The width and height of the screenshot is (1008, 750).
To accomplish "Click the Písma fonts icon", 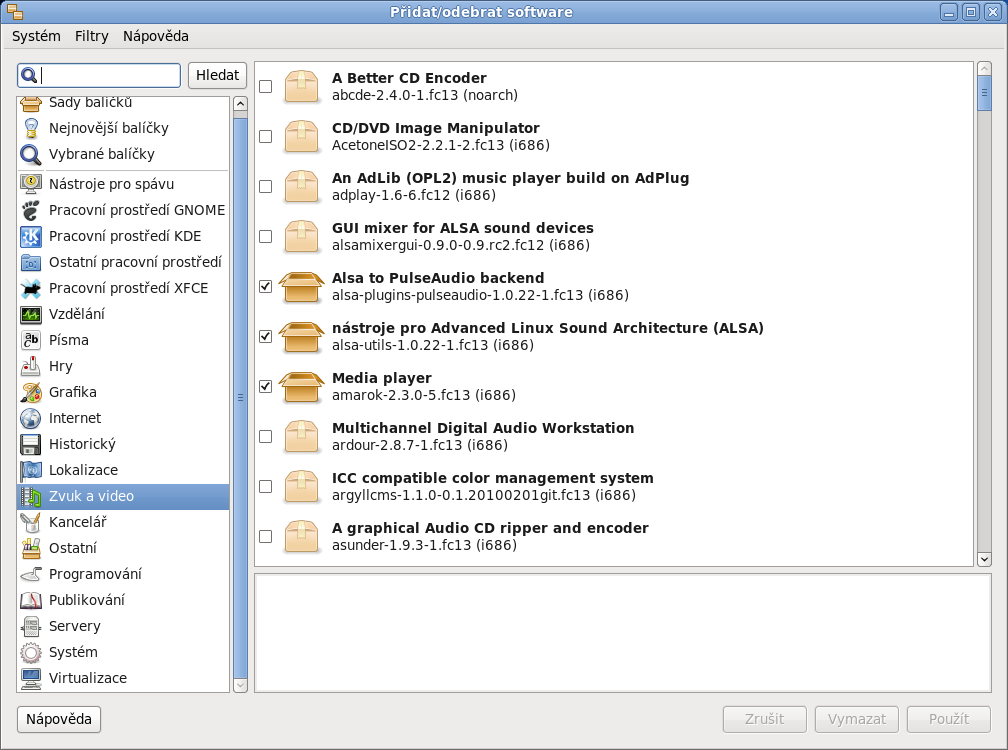I will [x=31, y=340].
